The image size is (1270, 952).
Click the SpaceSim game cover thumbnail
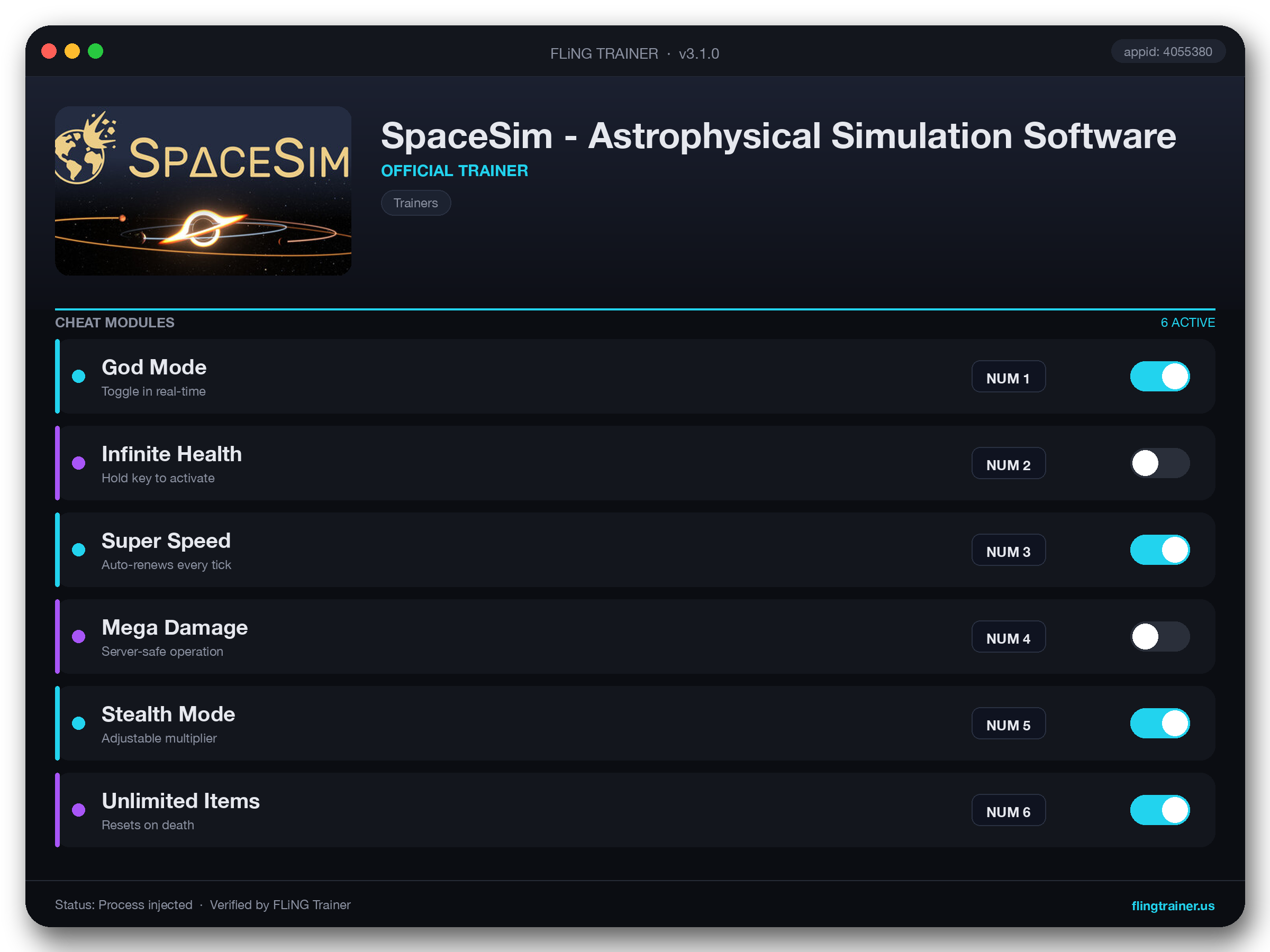(x=203, y=190)
